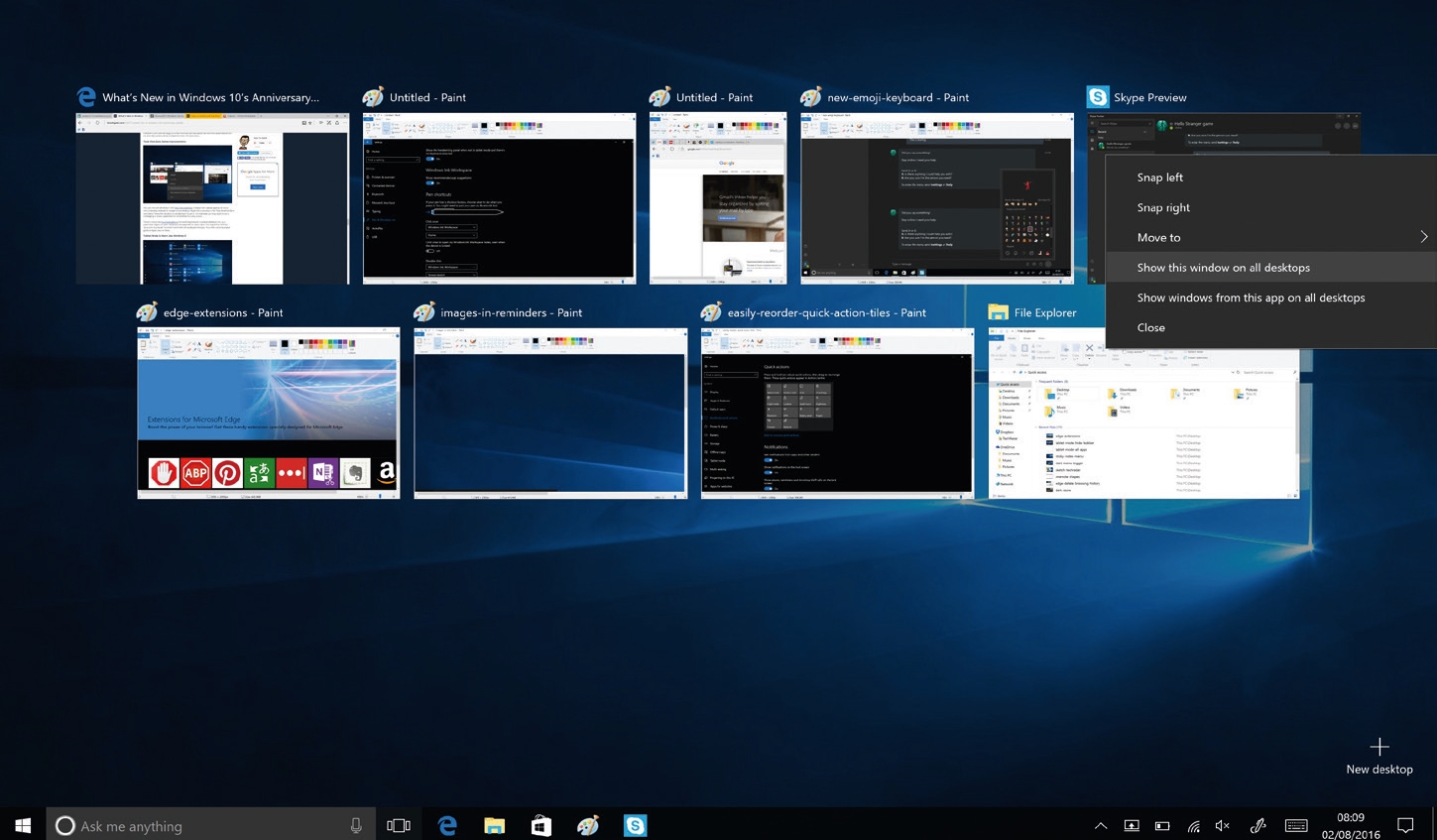Choose Snap left from the context menu
This screenshot has height=840, width=1437.
(1160, 178)
